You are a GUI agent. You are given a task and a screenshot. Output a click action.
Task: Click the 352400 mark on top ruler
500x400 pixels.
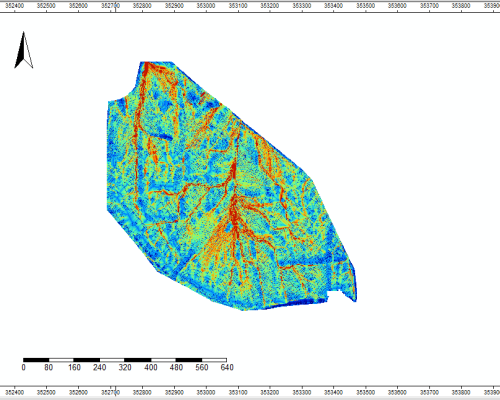pyautogui.click(x=15, y=6)
